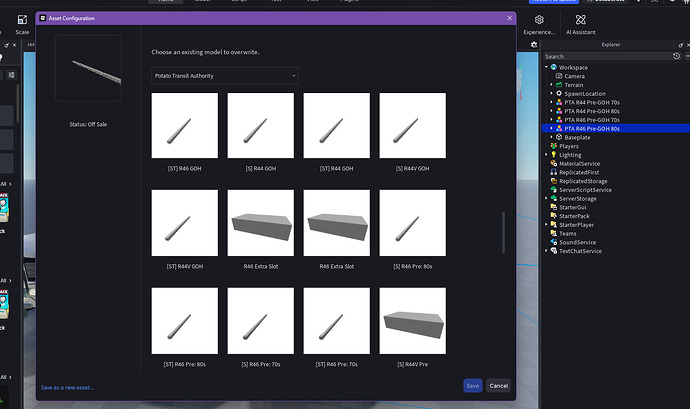Click the Cancel button
This screenshot has height=409, width=690.
[499, 386]
